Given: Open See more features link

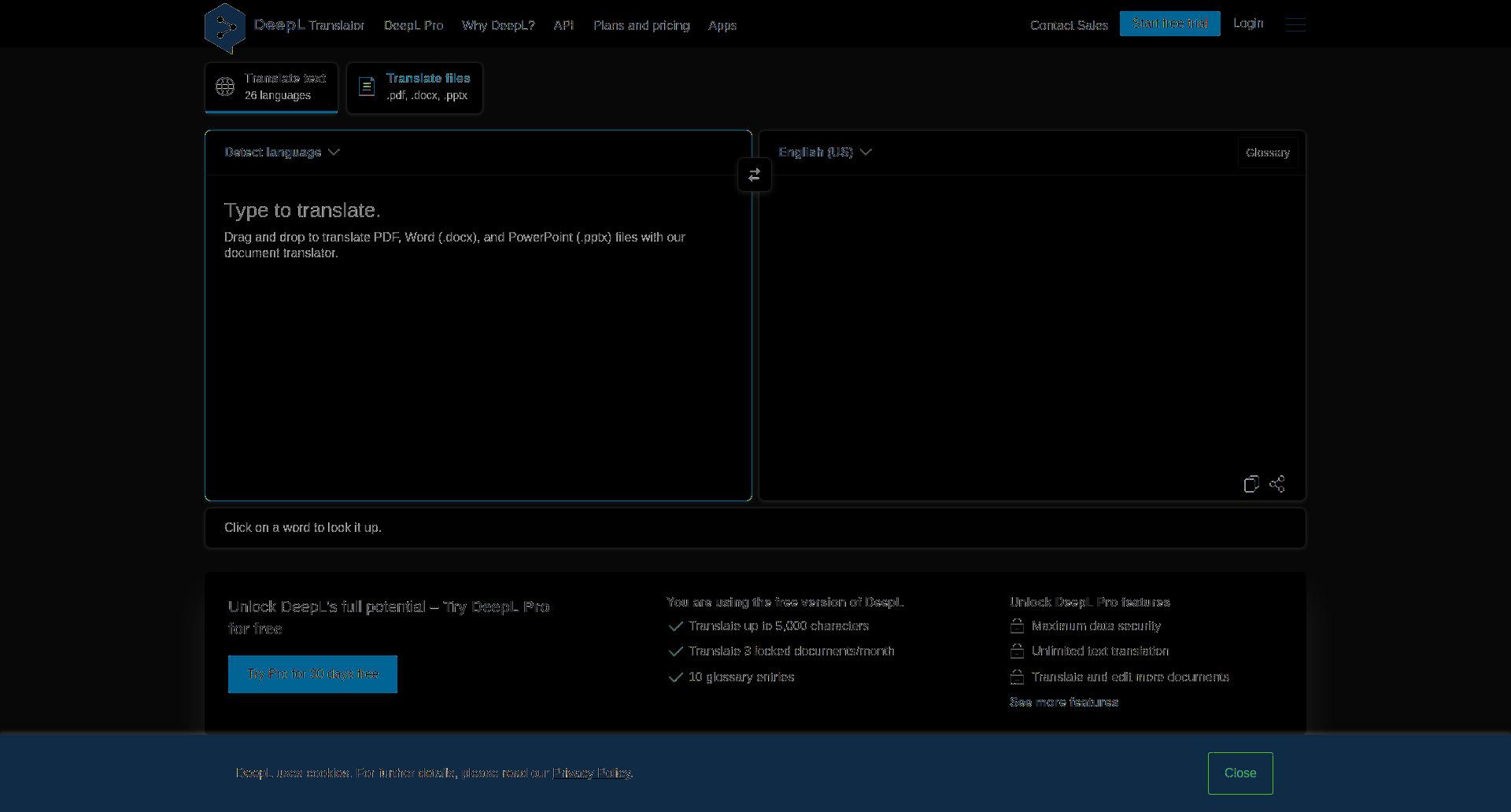Looking at the screenshot, I should [1064, 703].
